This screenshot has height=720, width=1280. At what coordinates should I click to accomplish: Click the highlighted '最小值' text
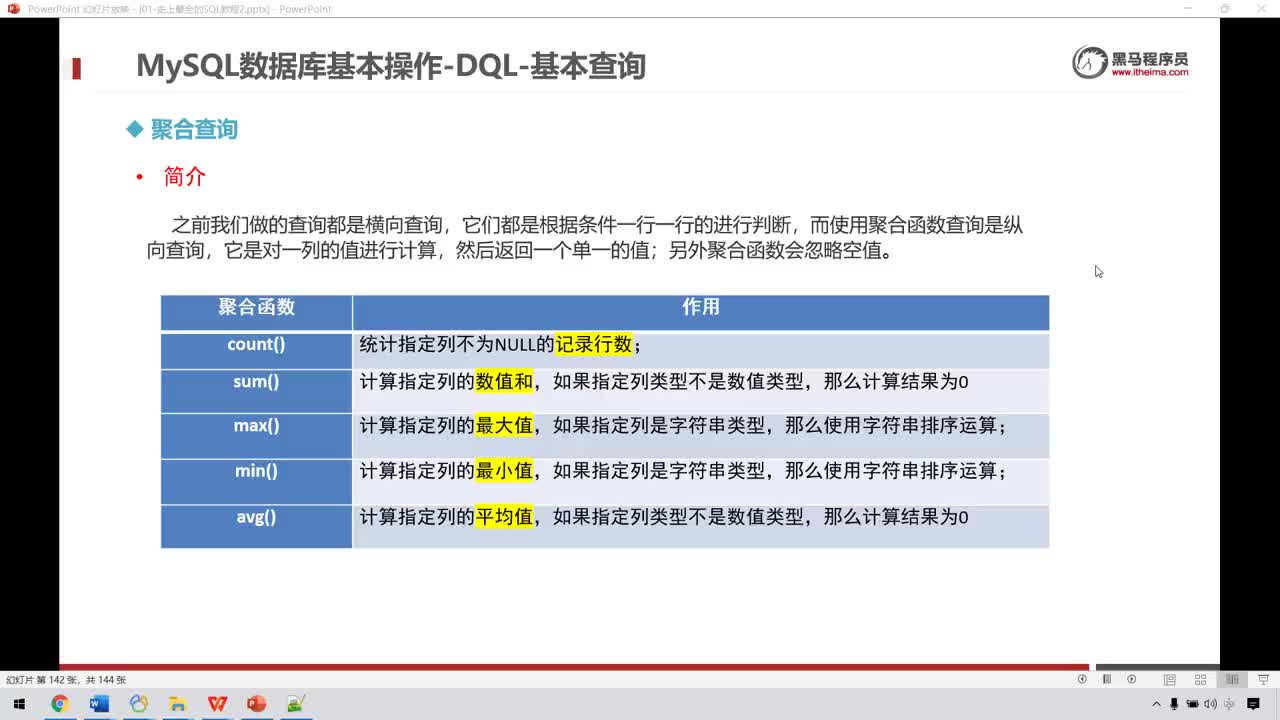pyautogui.click(x=504, y=471)
